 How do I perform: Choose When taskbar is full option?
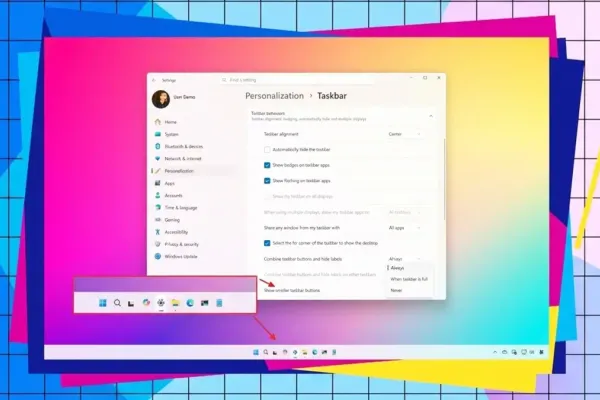pos(409,279)
